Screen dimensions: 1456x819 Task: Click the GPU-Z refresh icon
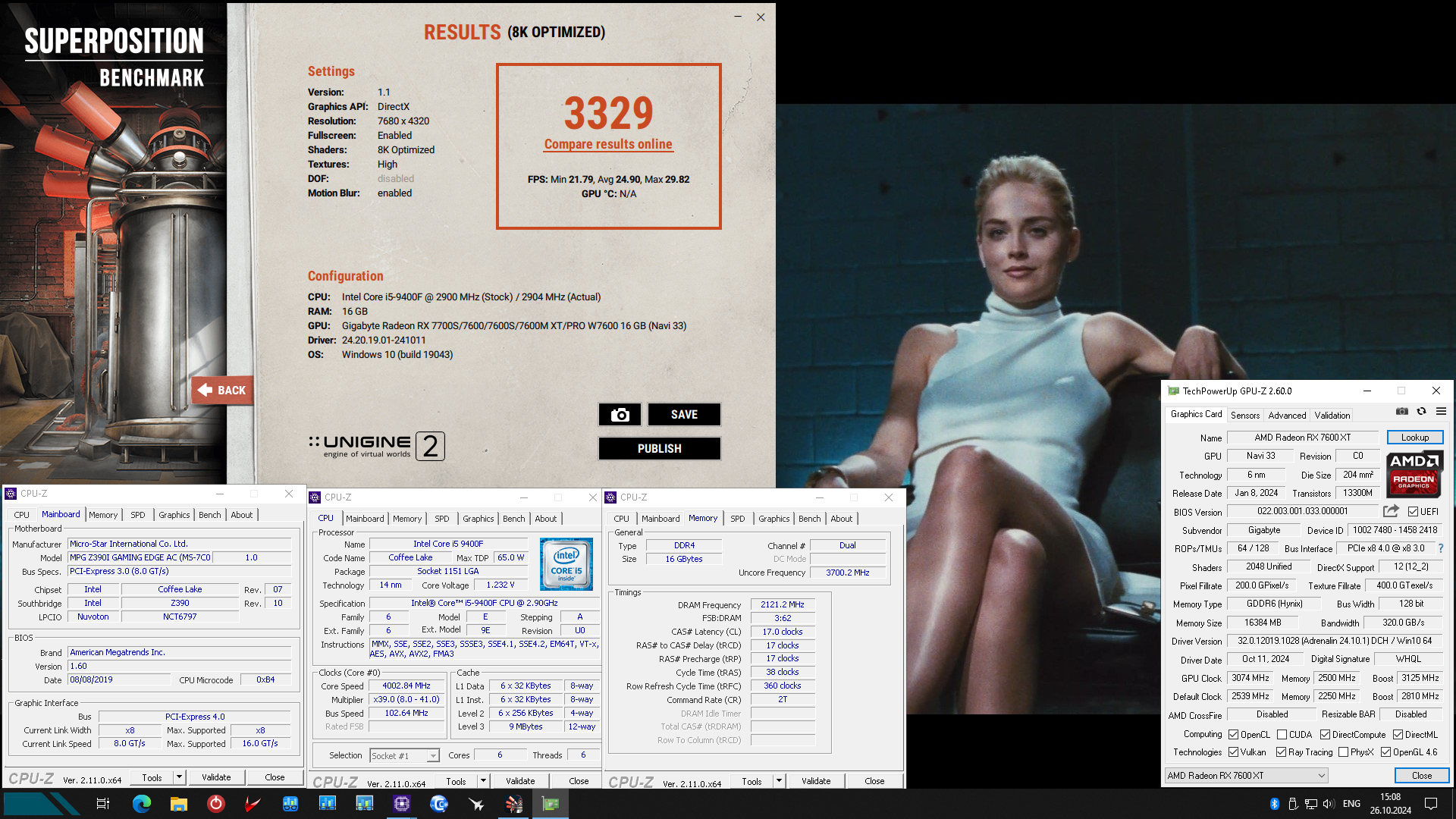(x=1422, y=411)
